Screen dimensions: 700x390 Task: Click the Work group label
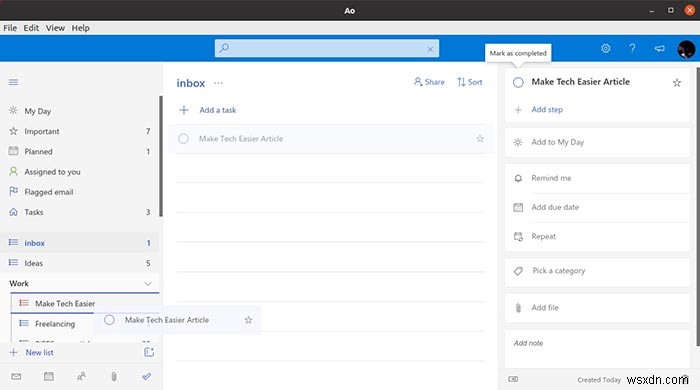(19, 284)
